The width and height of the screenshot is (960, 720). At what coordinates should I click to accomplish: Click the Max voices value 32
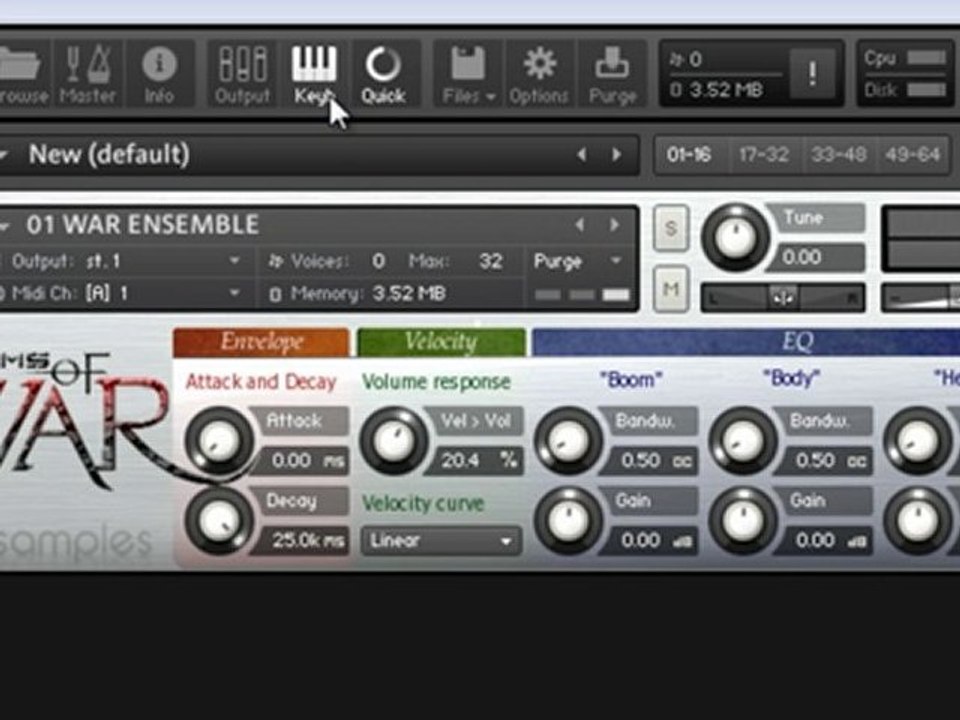click(490, 261)
